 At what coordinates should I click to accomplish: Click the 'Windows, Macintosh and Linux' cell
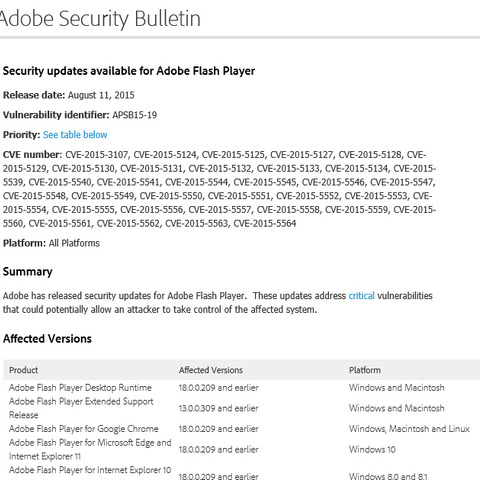[x=409, y=429]
